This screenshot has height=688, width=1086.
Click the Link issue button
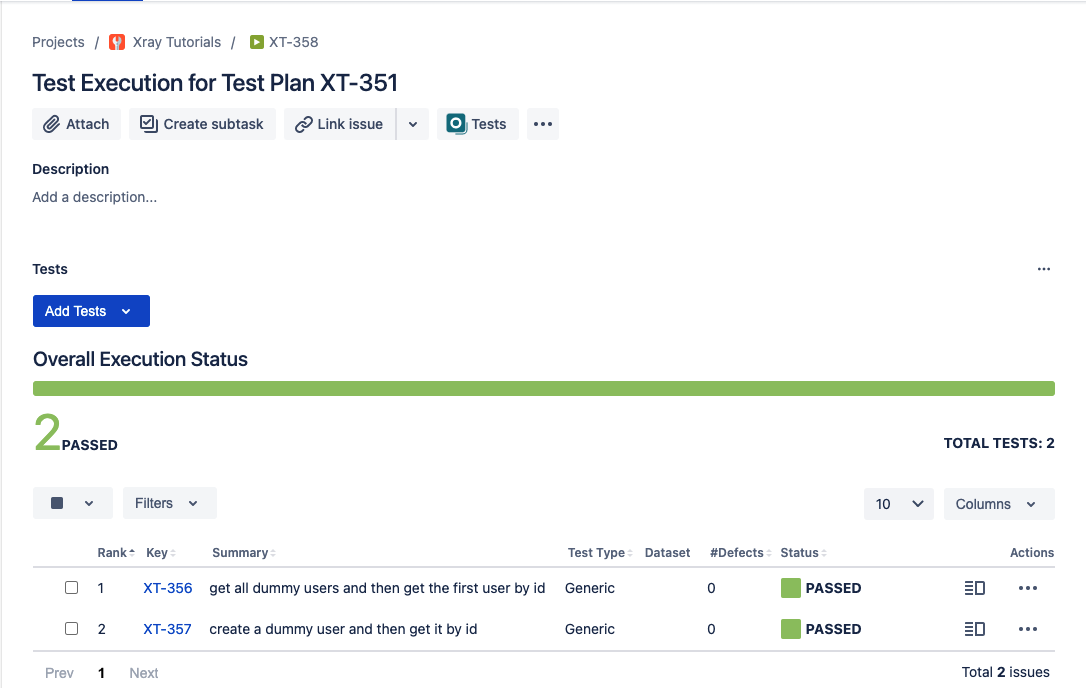tap(339, 124)
